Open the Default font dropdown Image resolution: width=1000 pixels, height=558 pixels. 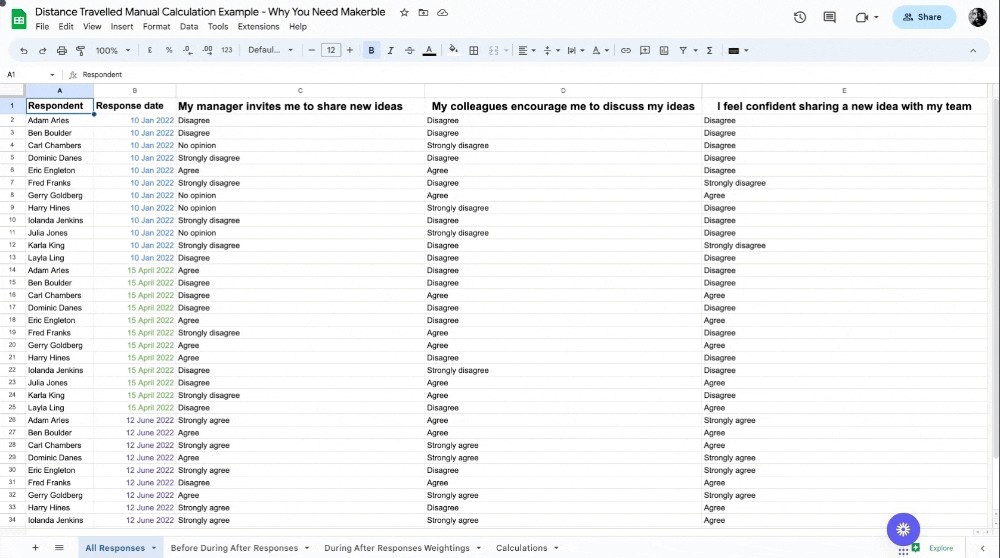click(x=270, y=50)
